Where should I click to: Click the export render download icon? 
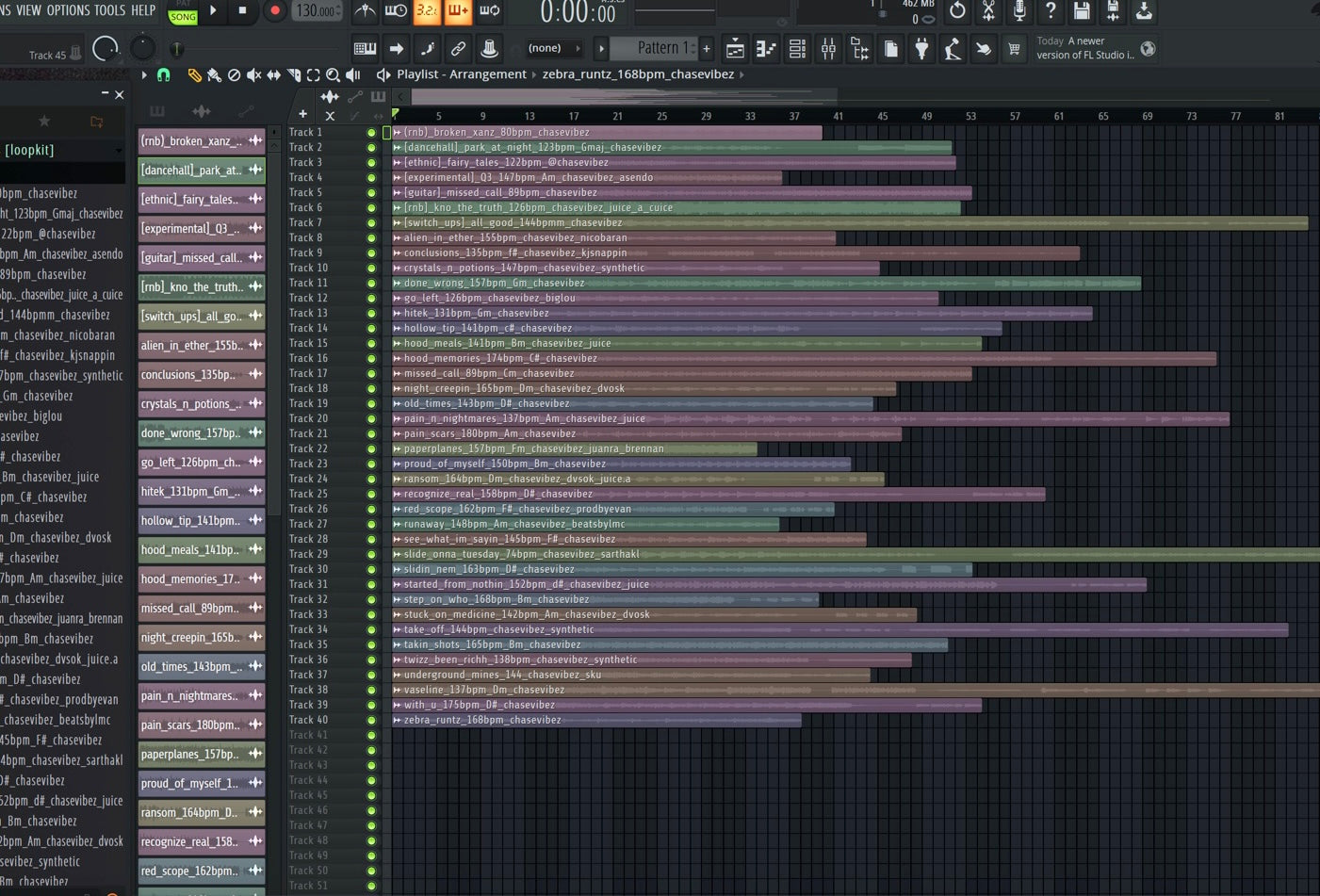point(1144,10)
